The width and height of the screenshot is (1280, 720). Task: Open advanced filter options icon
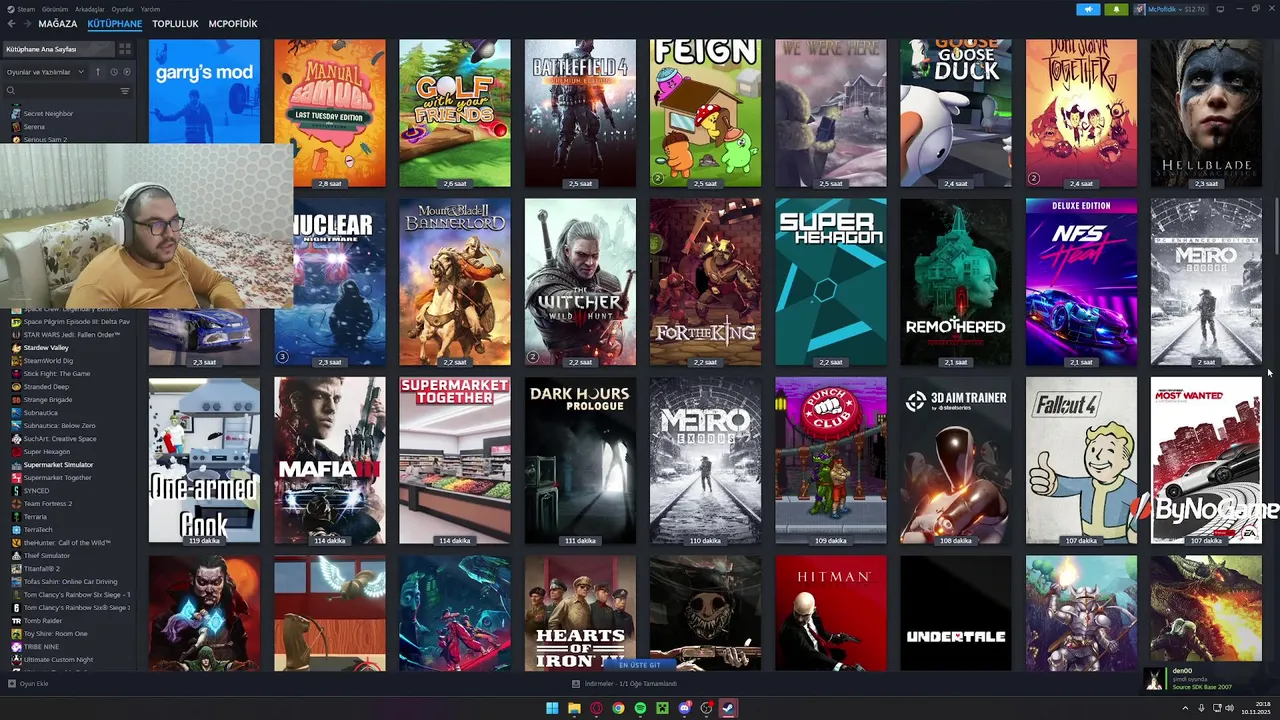pyautogui.click(x=125, y=91)
